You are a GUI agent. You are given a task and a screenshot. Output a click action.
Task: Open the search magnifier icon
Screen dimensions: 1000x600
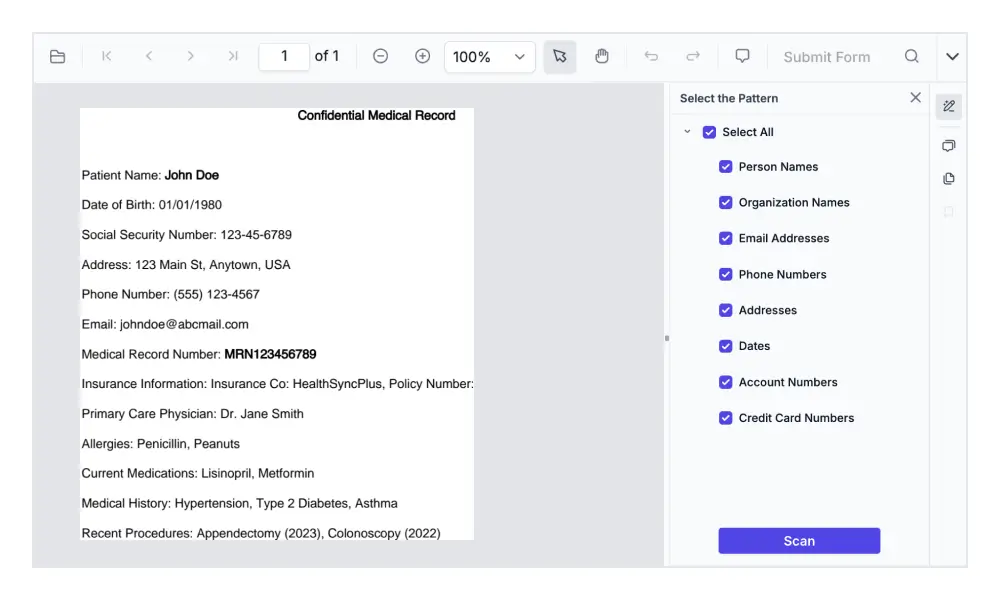911,57
